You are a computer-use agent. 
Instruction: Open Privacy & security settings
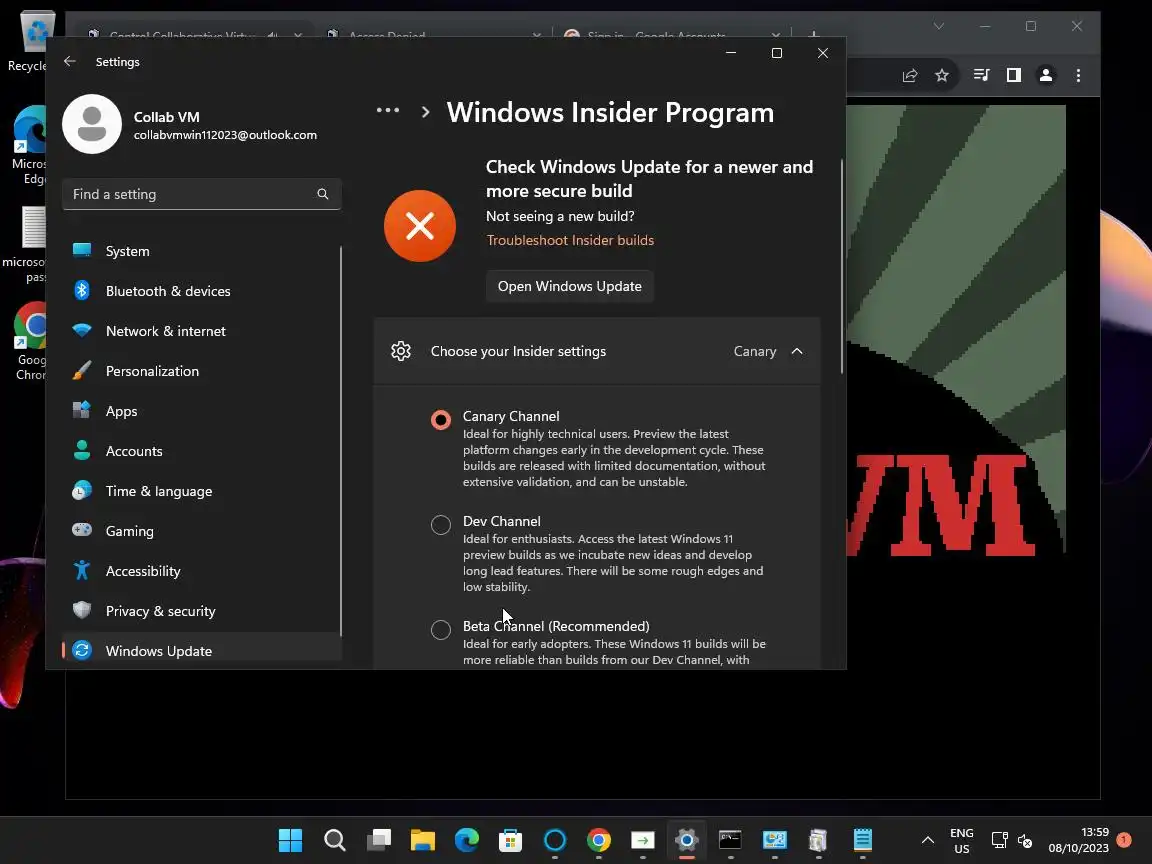pyautogui.click(x=201, y=611)
